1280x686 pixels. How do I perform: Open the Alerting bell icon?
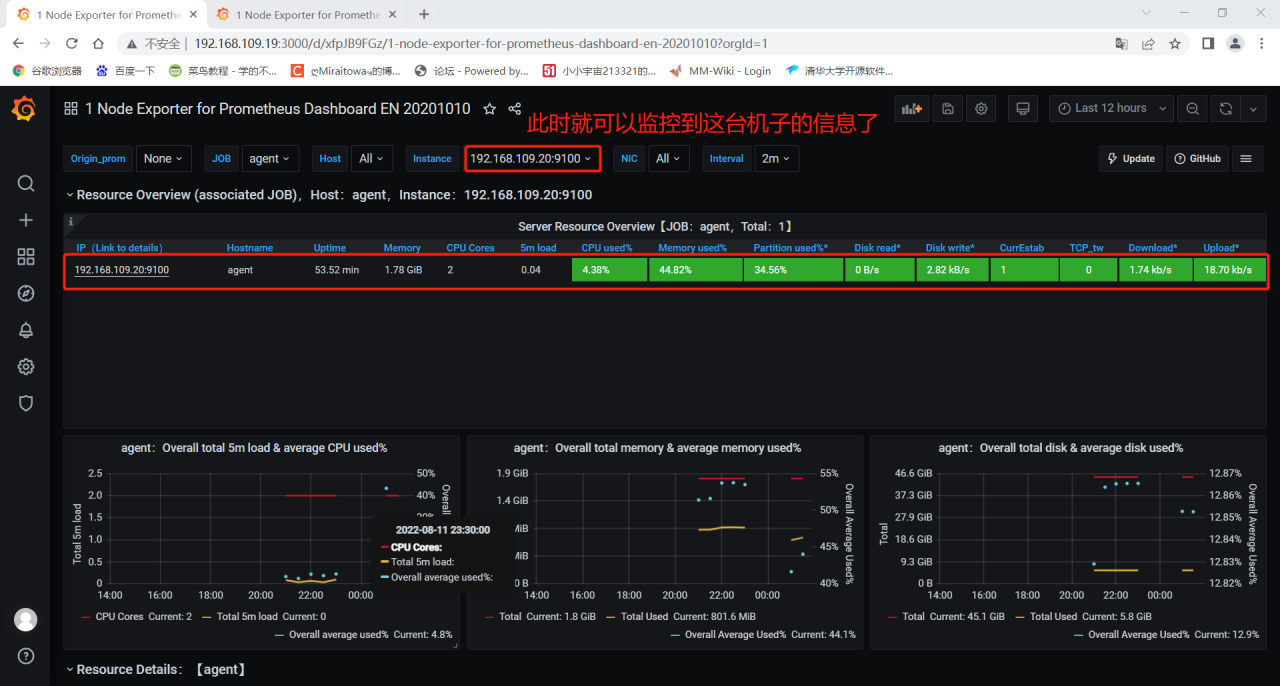point(26,330)
